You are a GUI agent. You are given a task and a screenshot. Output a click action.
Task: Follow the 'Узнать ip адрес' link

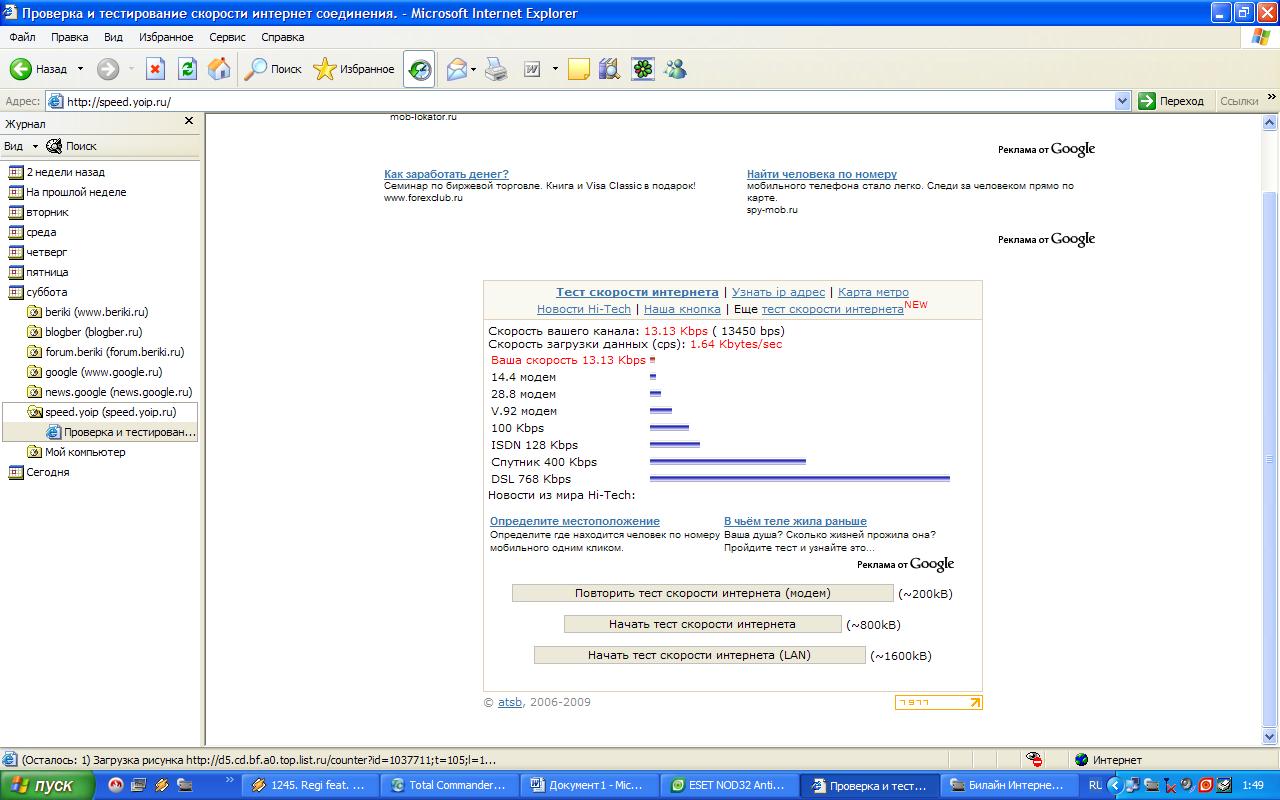(x=778, y=292)
